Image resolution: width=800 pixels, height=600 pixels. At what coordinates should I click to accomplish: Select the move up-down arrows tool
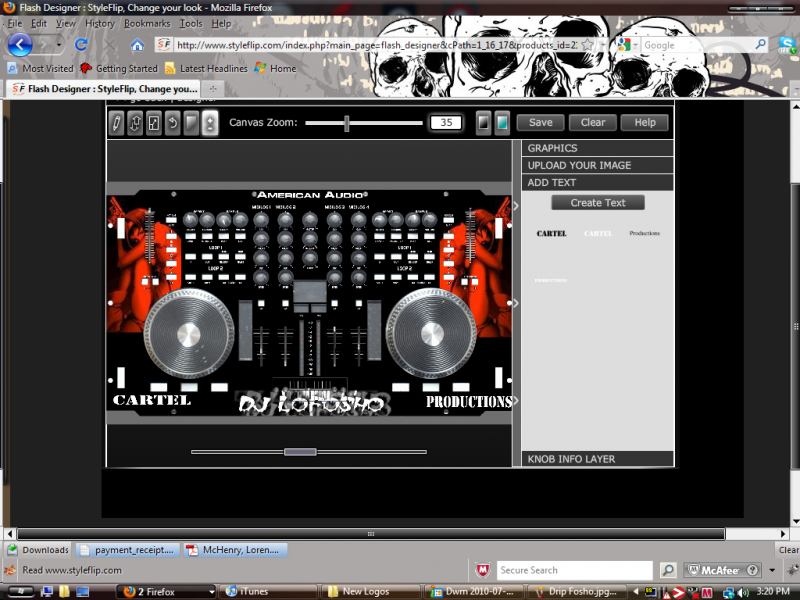pyautogui.click(x=135, y=123)
